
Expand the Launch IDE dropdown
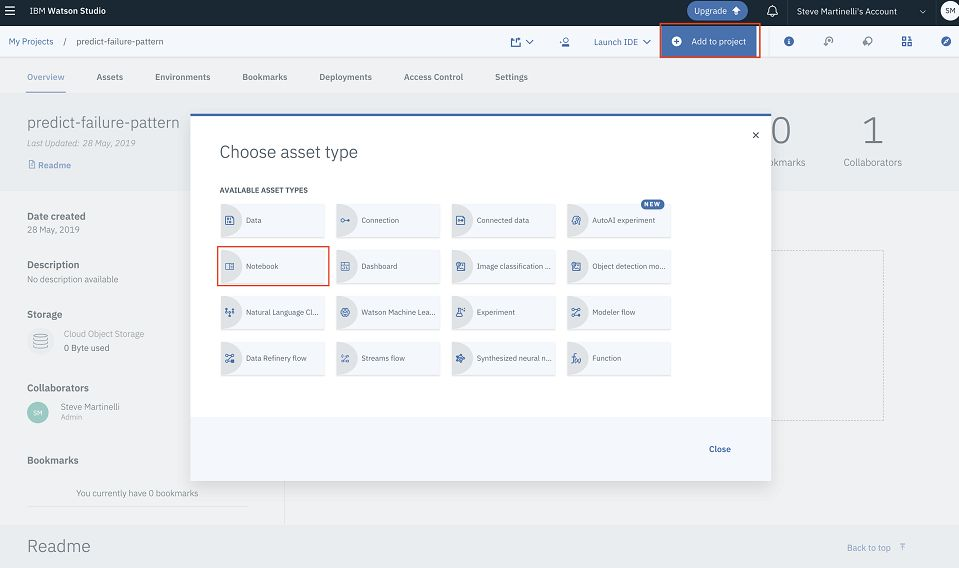click(x=622, y=42)
